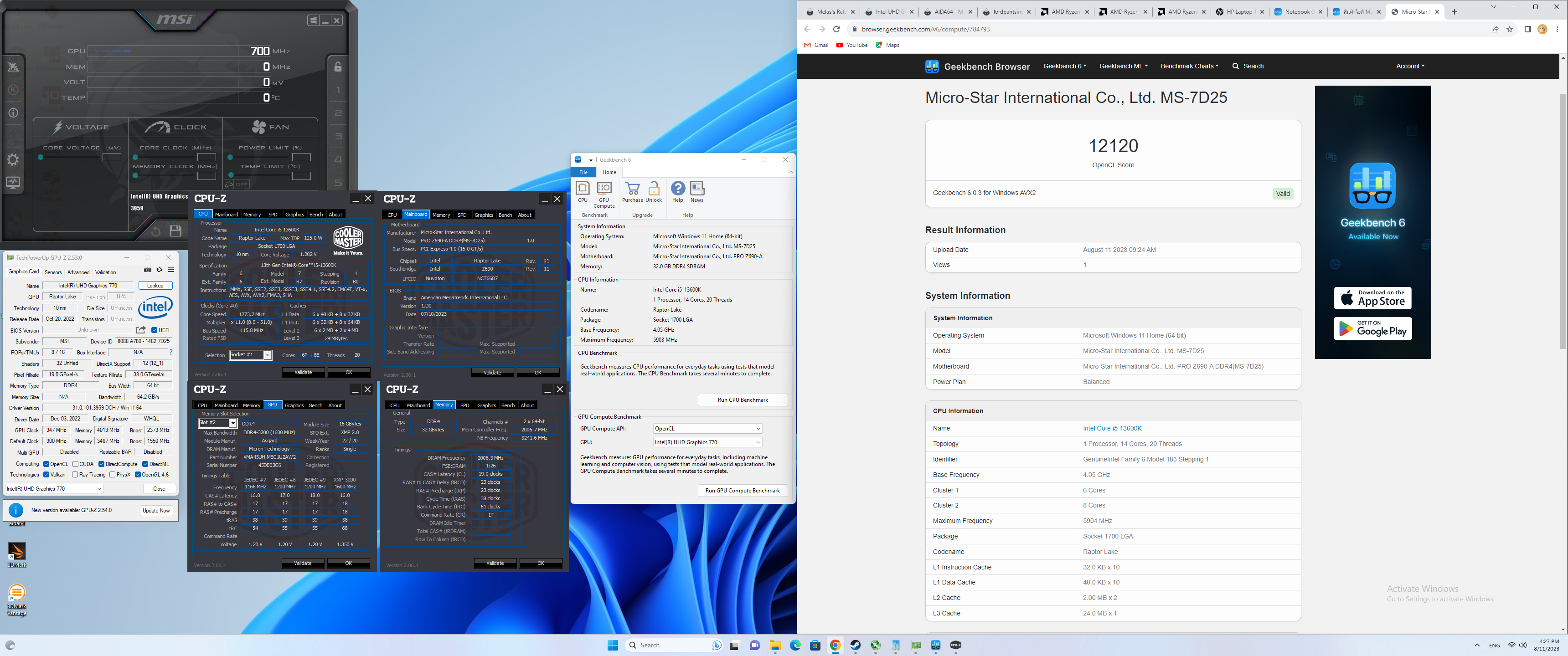Image resolution: width=1568 pixels, height=656 pixels.
Task: Click the save floppy icon in Afterburner
Action: point(176,231)
